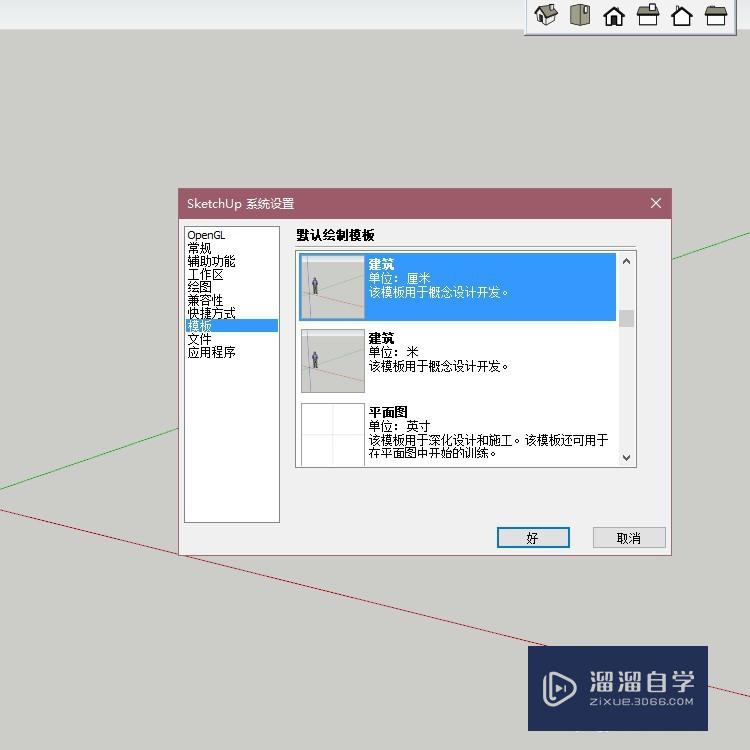This screenshot has width=750, height=750.
Task: Choose the 建筑 米 template thumbnail
Action: tap(332, 361)
